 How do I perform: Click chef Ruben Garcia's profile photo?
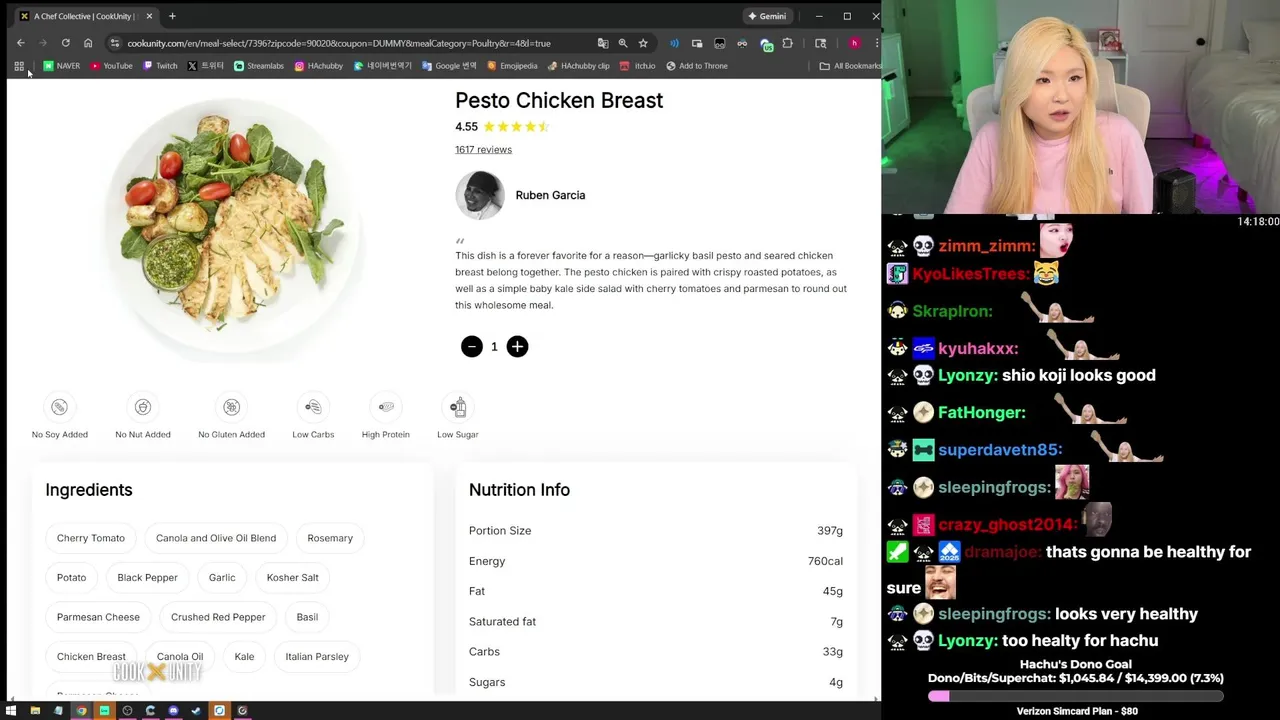point(480,195)
